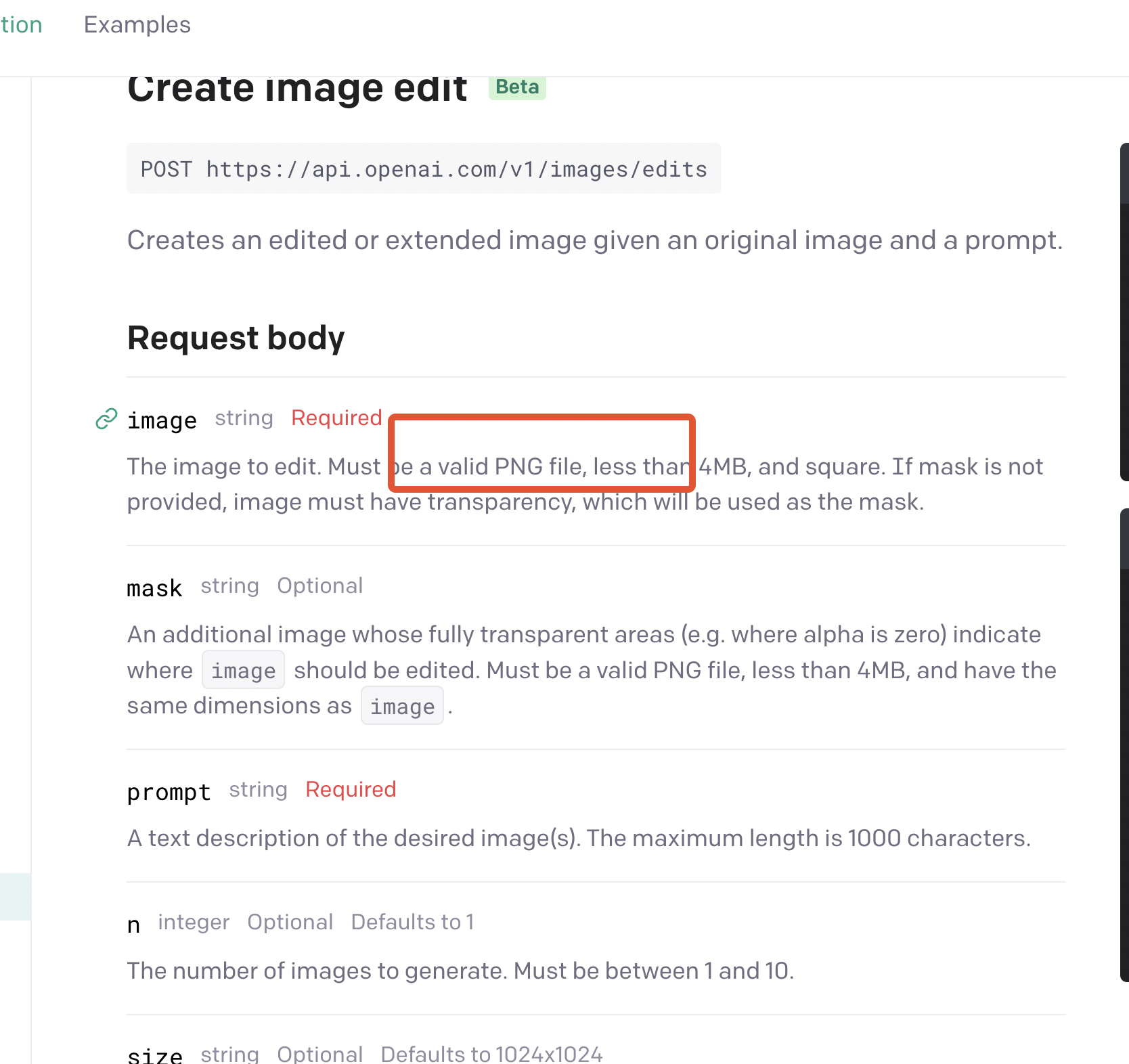The image size is (1129, 1064).
Task: Select the POST endpoint URL code block
Action: pyautogui.click(x=423, y=169)
